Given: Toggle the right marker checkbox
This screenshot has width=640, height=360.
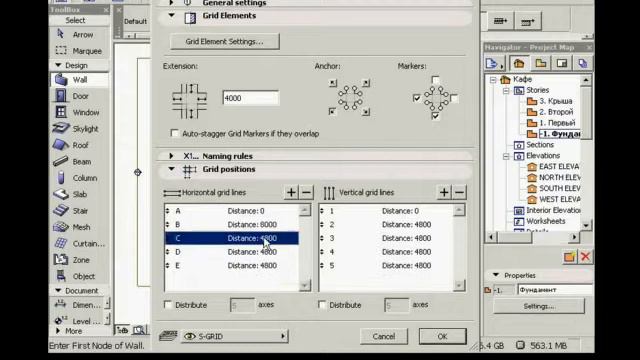Looking at the screenshot, I should (x=454, y=98).
